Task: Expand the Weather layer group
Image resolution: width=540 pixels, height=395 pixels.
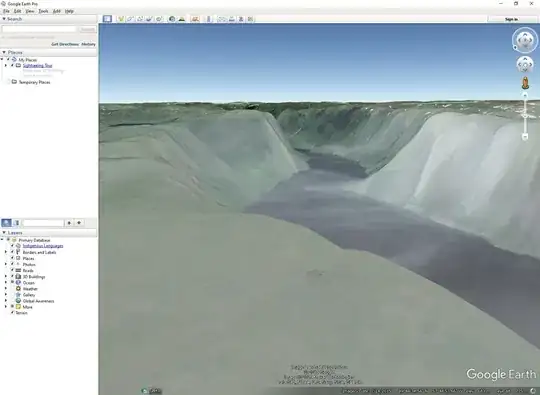Action: (x=6, y=289)
